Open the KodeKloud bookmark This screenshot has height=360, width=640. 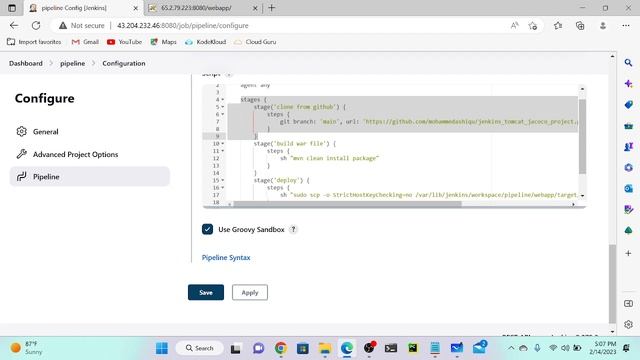[206, 42]
